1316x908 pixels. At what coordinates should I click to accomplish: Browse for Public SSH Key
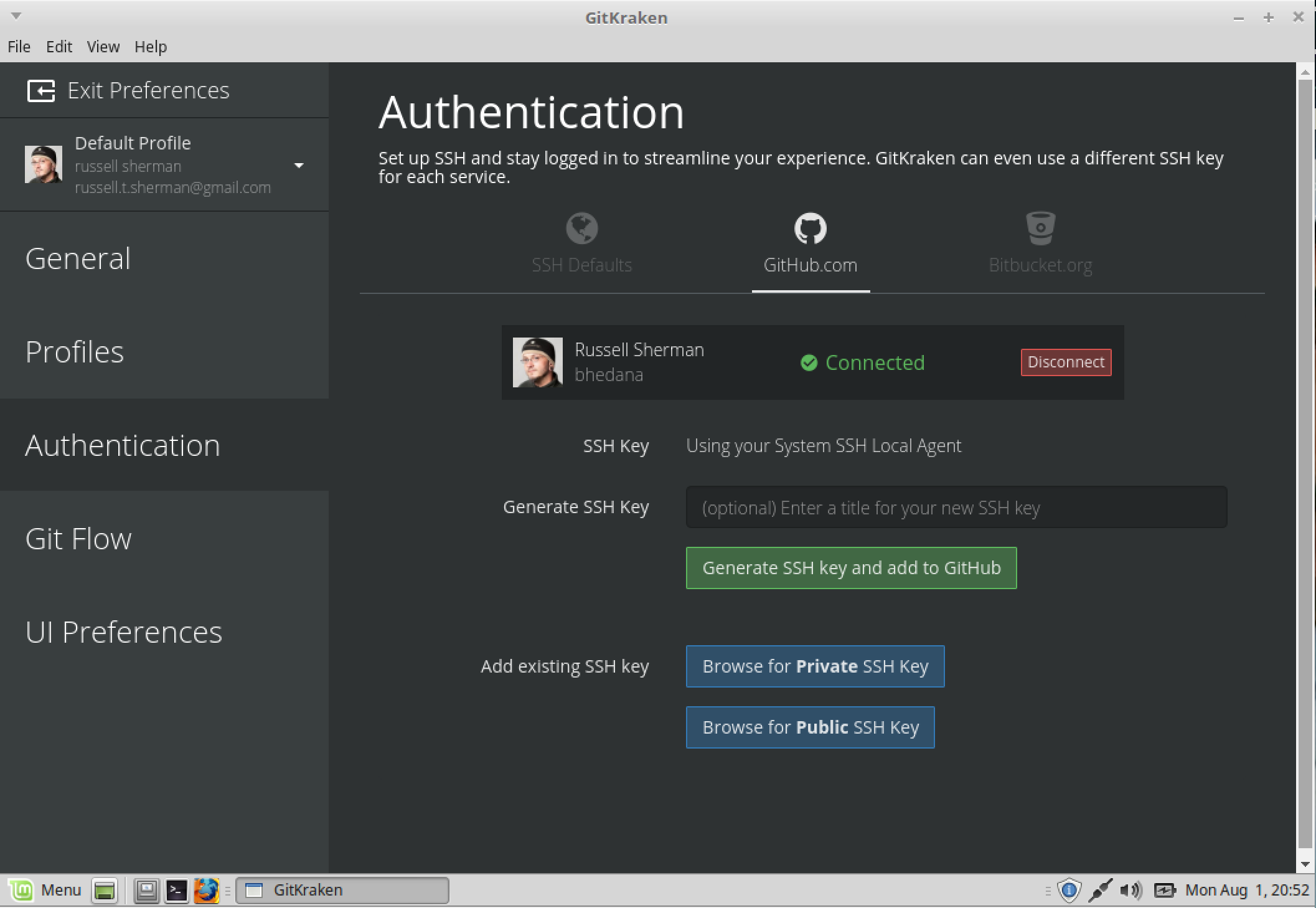click(810, 727)
